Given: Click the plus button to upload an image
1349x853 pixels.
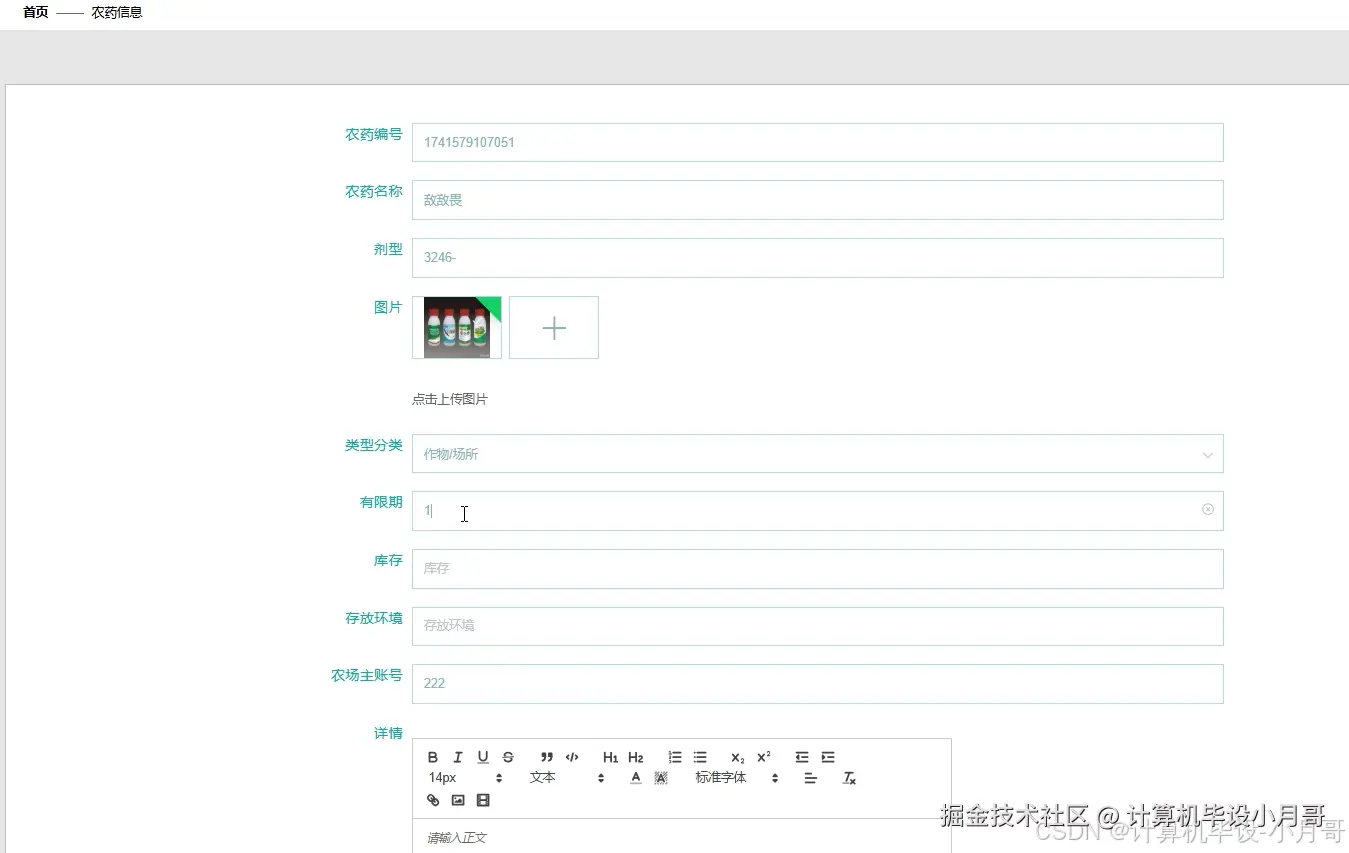Looking at the screenshot, I should (553, 327).
